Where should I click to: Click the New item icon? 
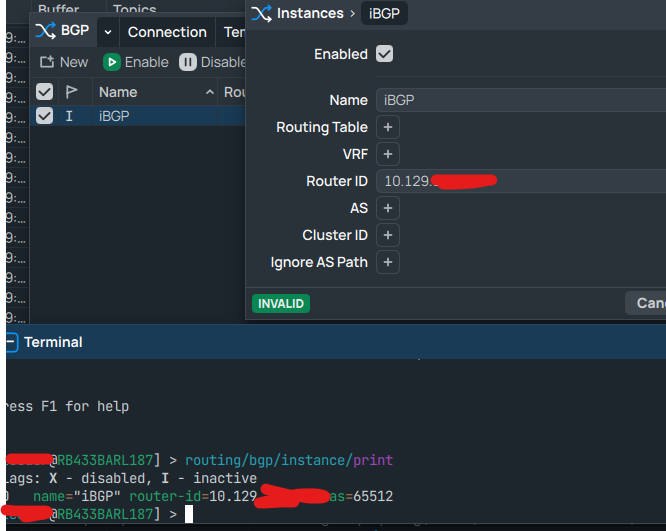pyautogui.click(x=47, y=62)
